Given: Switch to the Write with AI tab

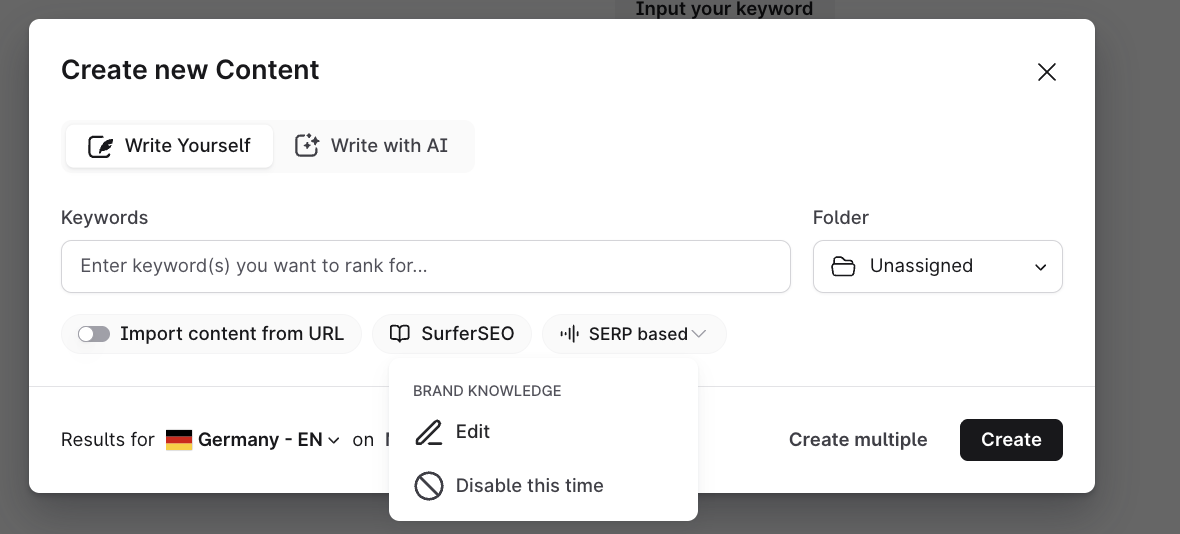Looking at the screenshot, I should [x=371, y=146].
